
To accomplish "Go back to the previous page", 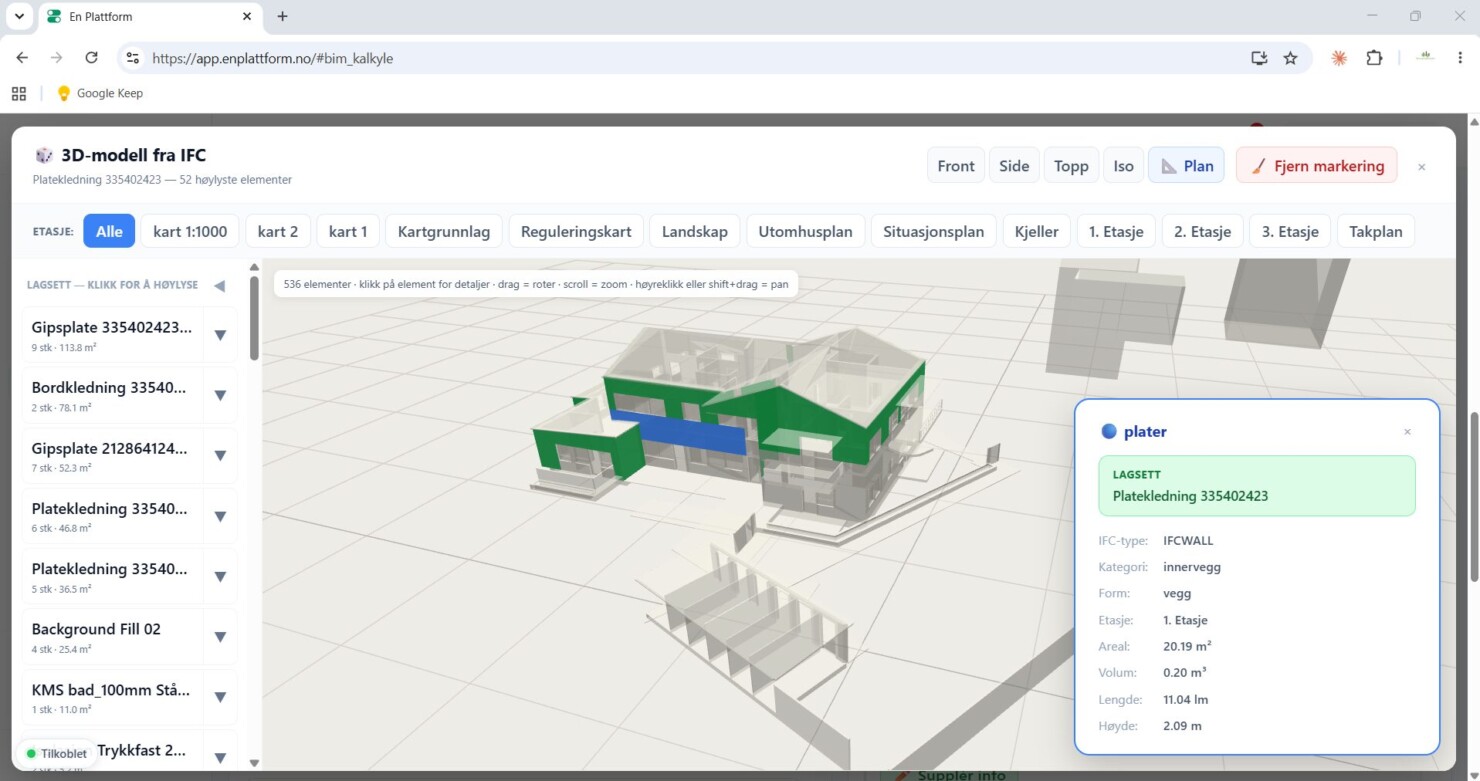I will (22, 58).
